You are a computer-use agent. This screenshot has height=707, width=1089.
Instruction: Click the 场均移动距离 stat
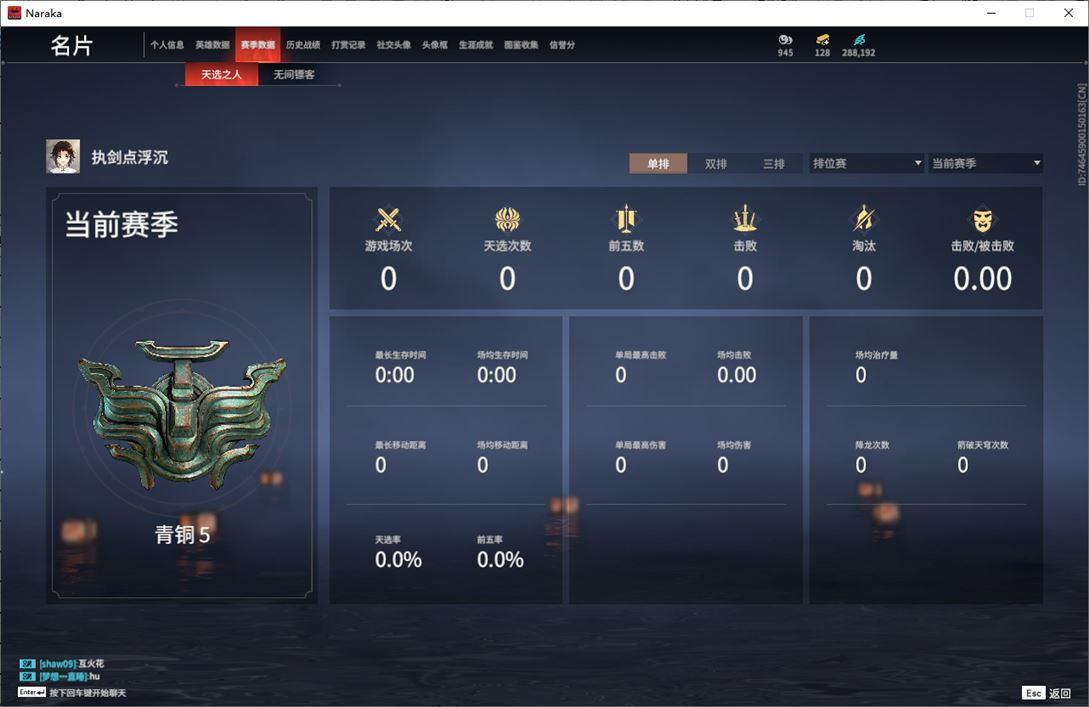pos(502,458)
